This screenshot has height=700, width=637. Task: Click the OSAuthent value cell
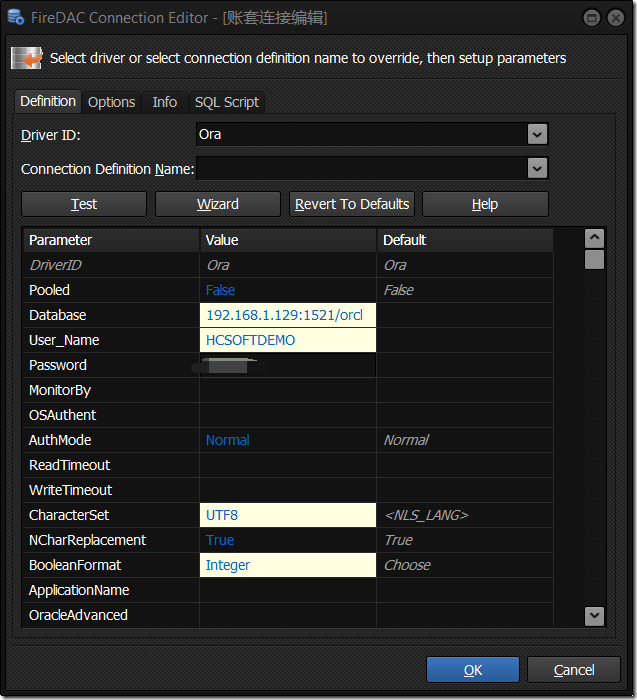[288, 415]
